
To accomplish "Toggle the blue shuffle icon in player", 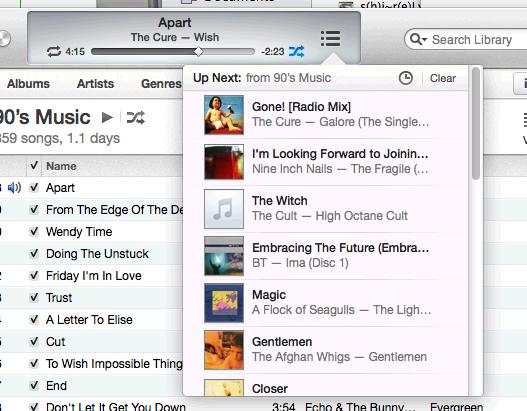I will click(296, 51).
